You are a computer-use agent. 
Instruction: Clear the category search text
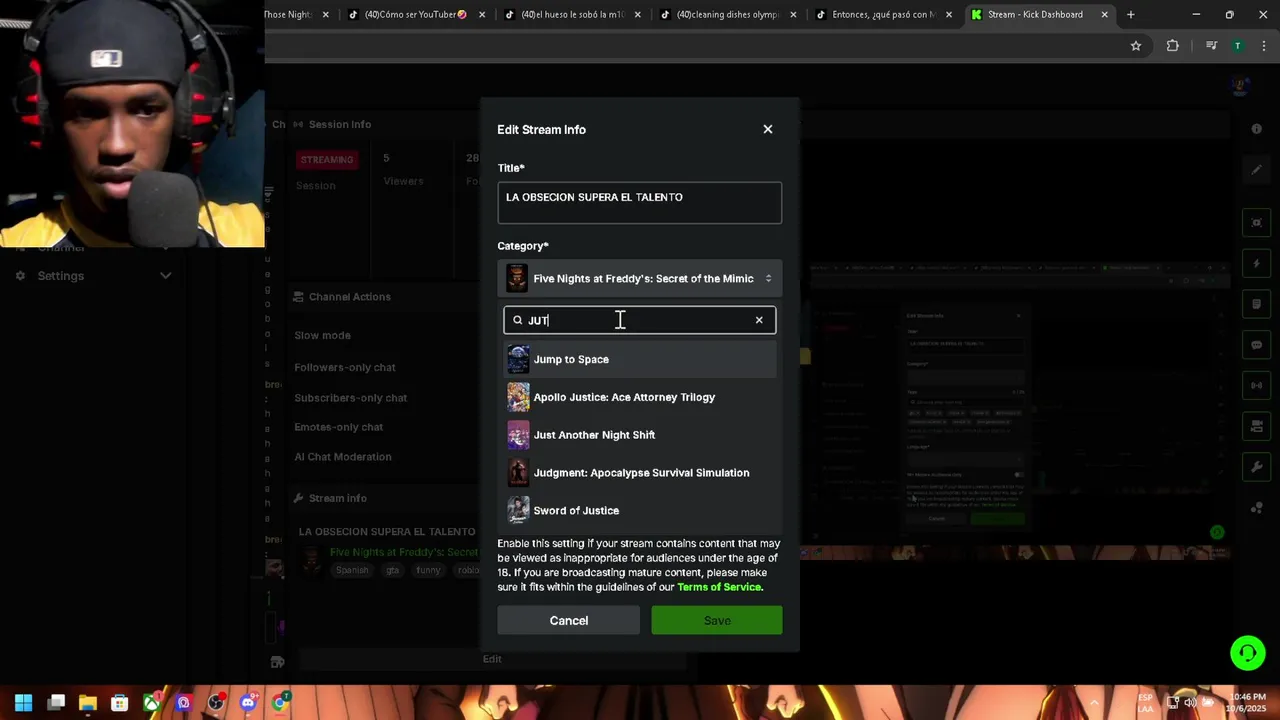[x=759, y=320]
